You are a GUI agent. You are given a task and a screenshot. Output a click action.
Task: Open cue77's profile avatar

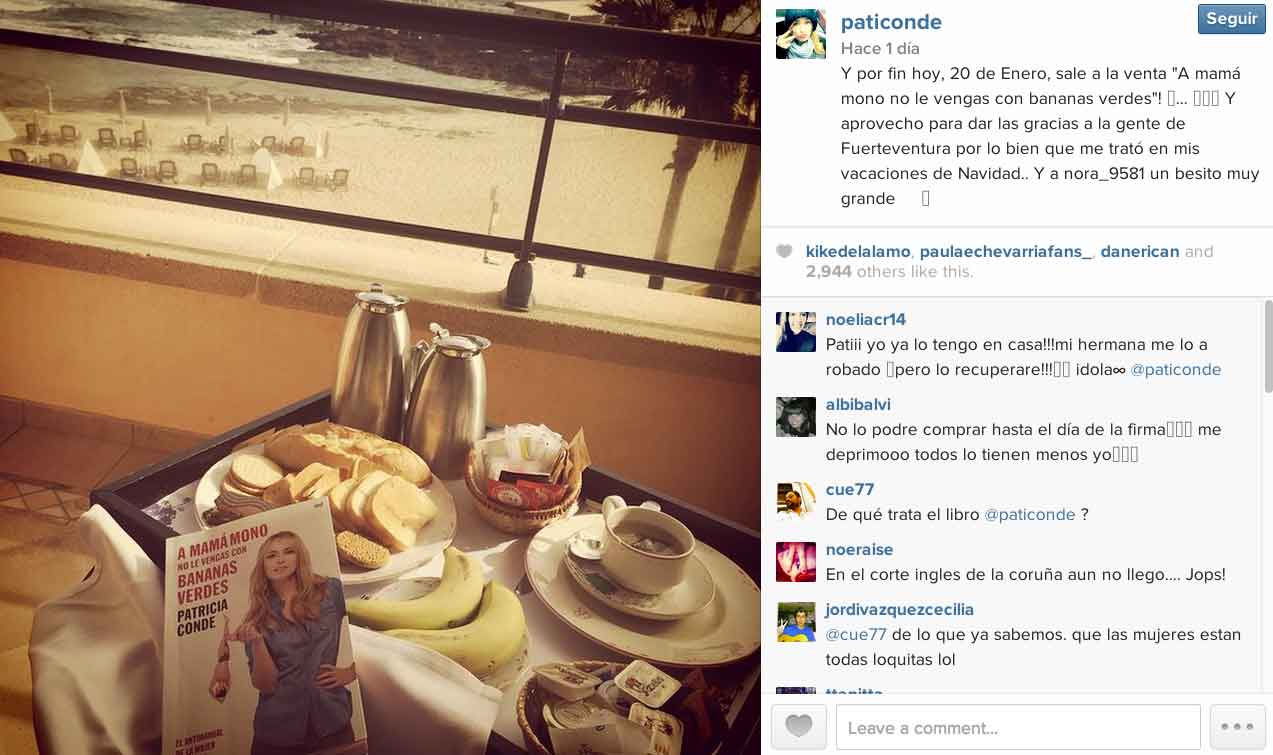point(796,501)
